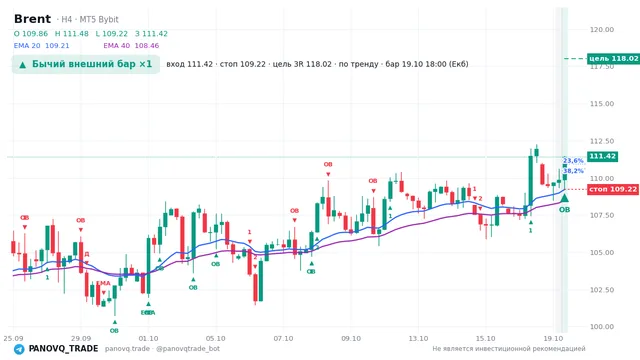Click the 05.10 date axis label
Screen dimensions: 640x360
pos(216,339)
